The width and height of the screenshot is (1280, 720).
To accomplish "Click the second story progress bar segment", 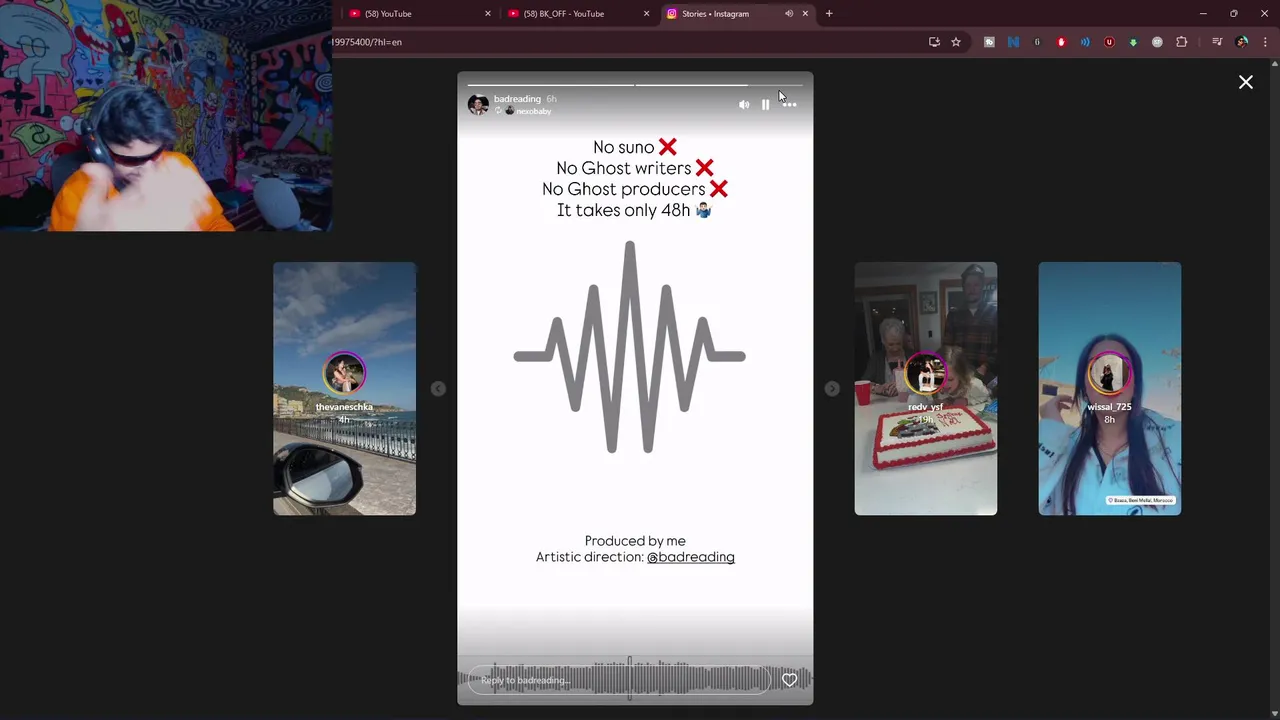I will click(719, 84).
